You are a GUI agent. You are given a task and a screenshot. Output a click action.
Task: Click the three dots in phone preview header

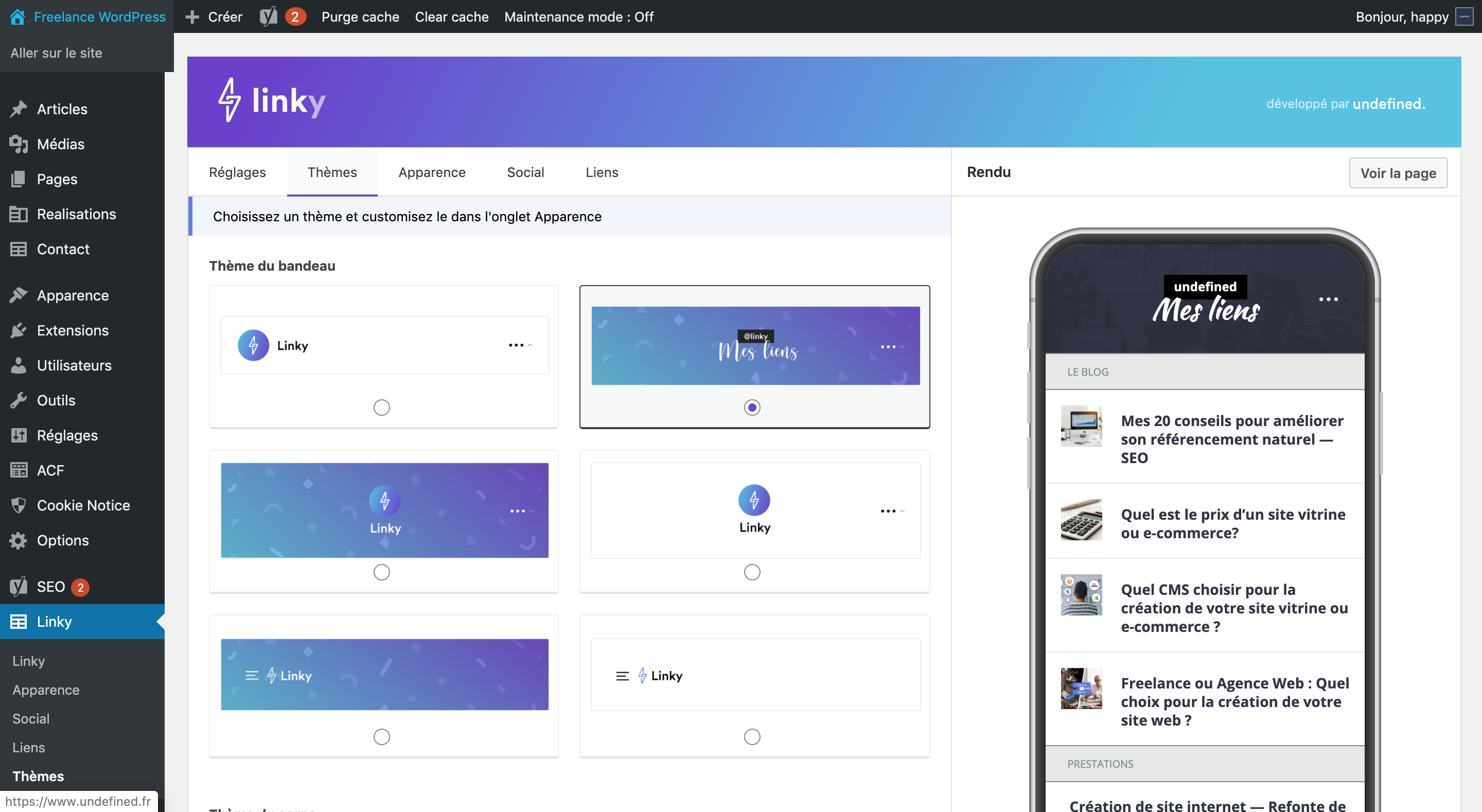[1328, 299]
